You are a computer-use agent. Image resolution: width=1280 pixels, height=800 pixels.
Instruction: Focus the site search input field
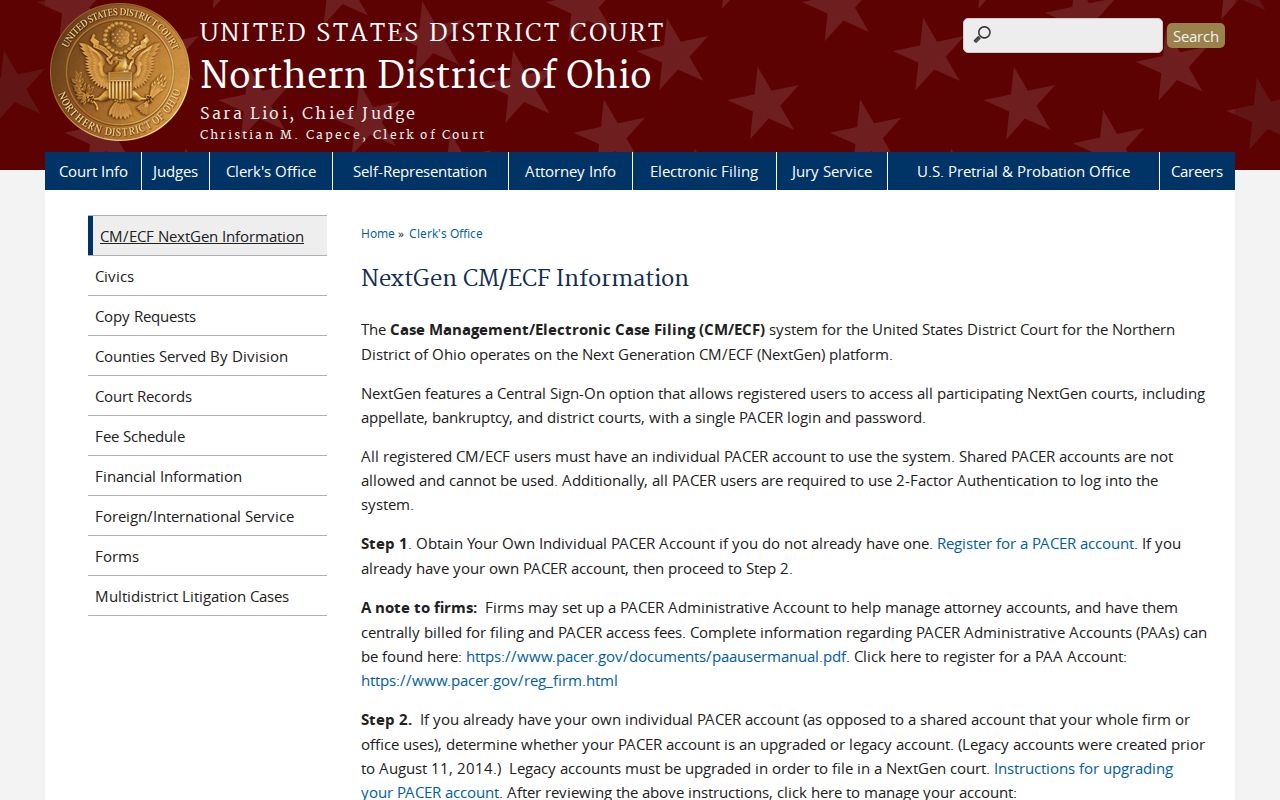[x=1062, y=36]
